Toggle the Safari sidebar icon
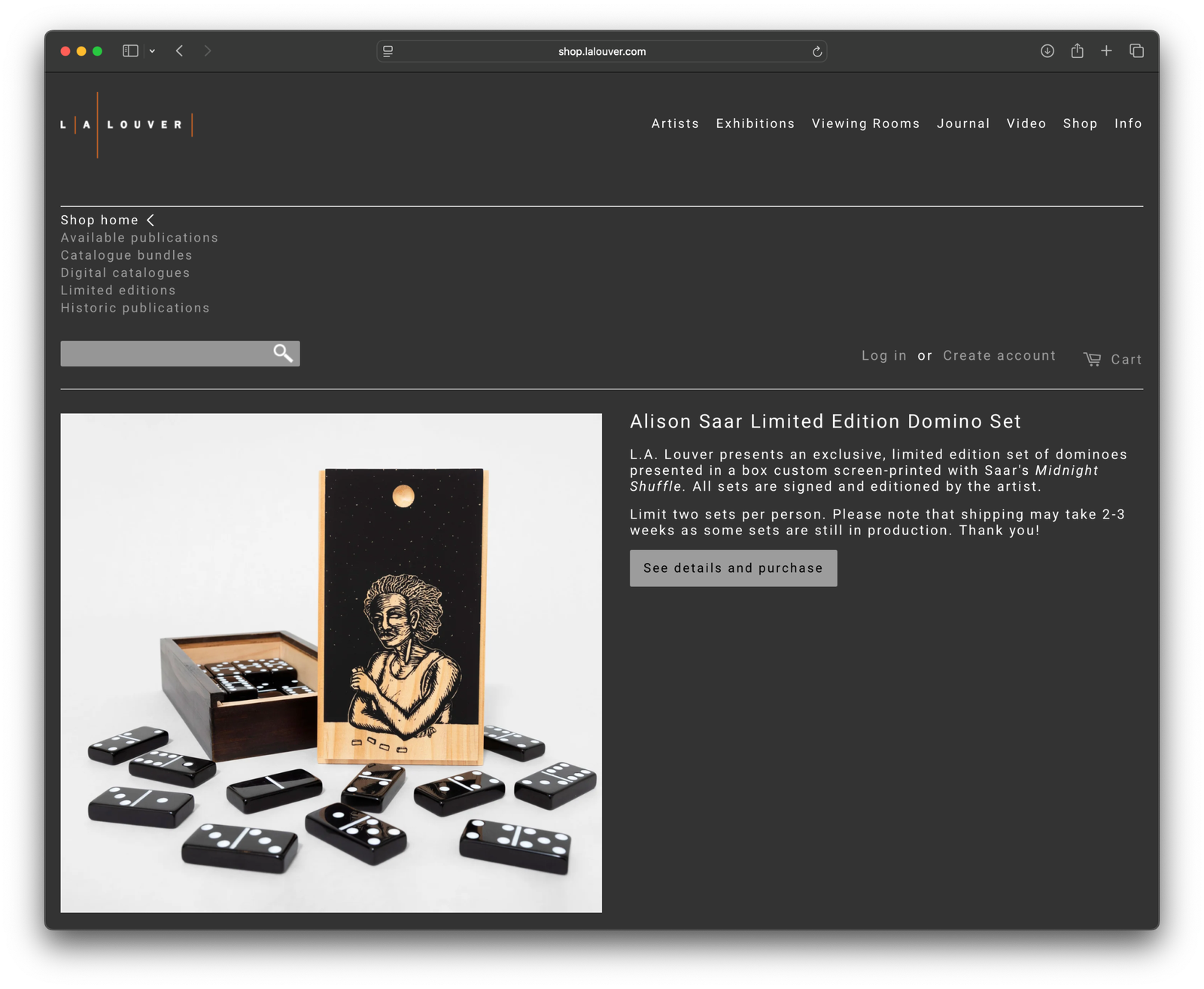Image resolution: width=1204 pixels, height=989 pixels. [x=130, y=51]
